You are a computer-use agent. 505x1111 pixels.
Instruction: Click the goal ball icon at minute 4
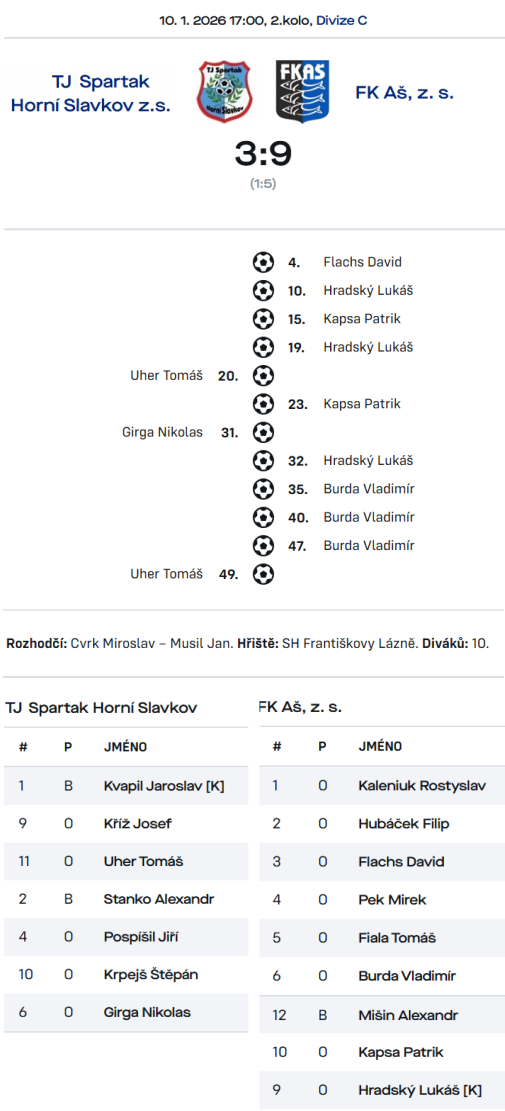[263, 262]
